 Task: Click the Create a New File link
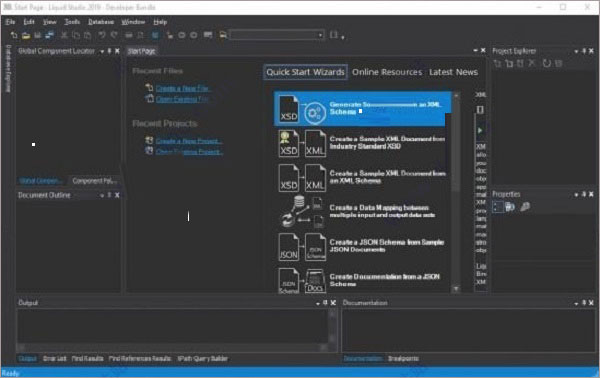coord(182,88)
